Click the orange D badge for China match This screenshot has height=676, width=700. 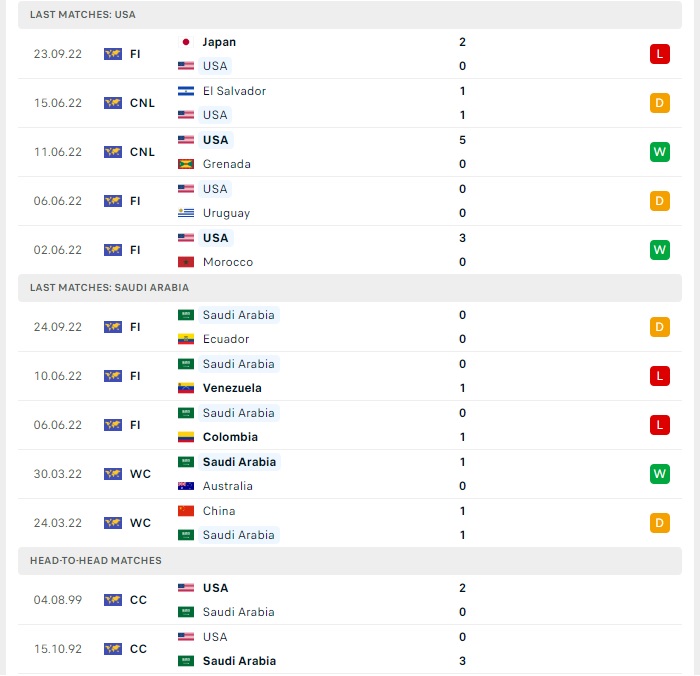pos(659,523)
